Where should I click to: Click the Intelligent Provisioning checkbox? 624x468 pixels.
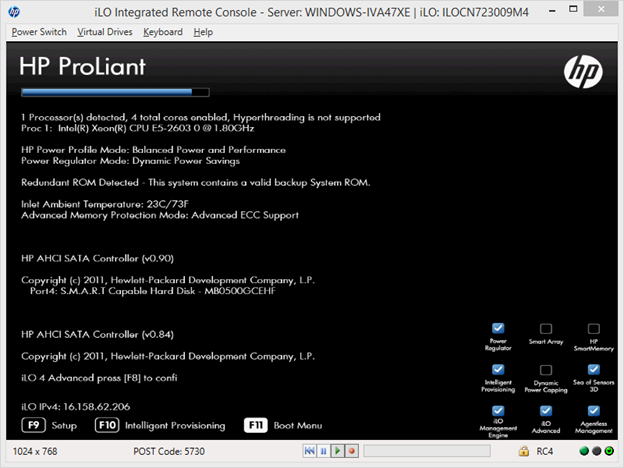point(498,370)
